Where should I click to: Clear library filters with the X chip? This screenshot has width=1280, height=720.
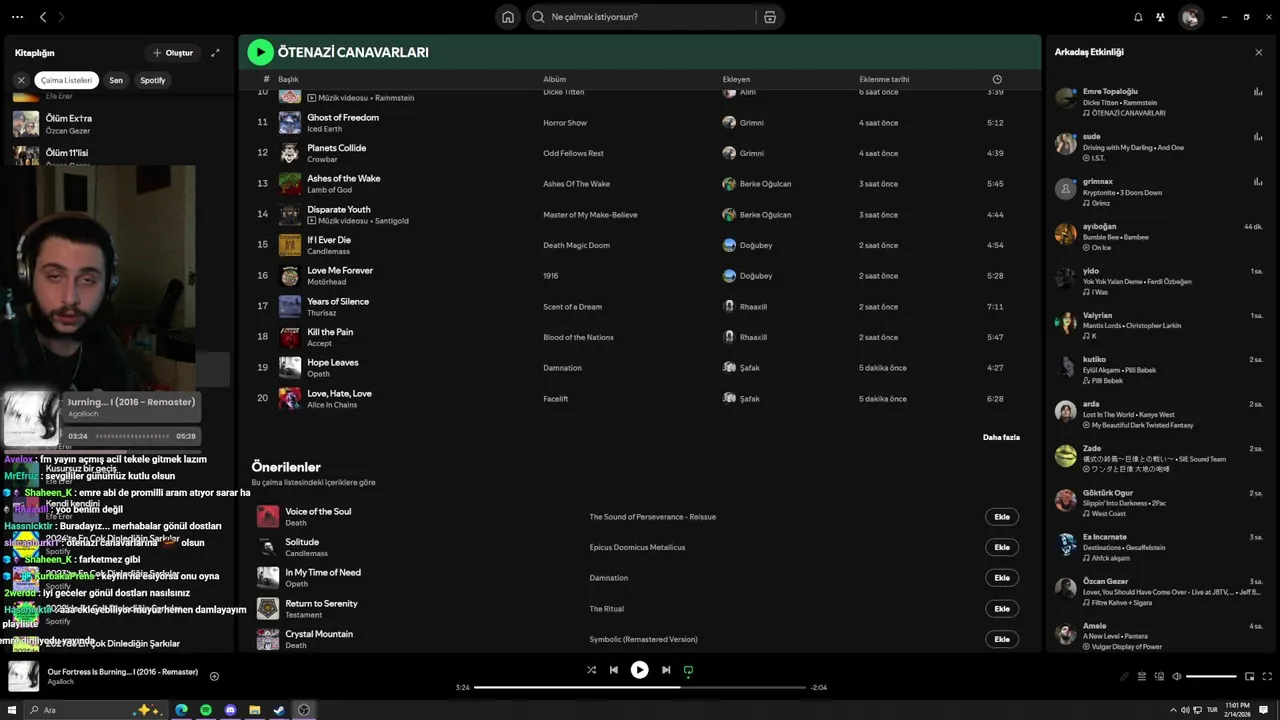pos(21,80)
